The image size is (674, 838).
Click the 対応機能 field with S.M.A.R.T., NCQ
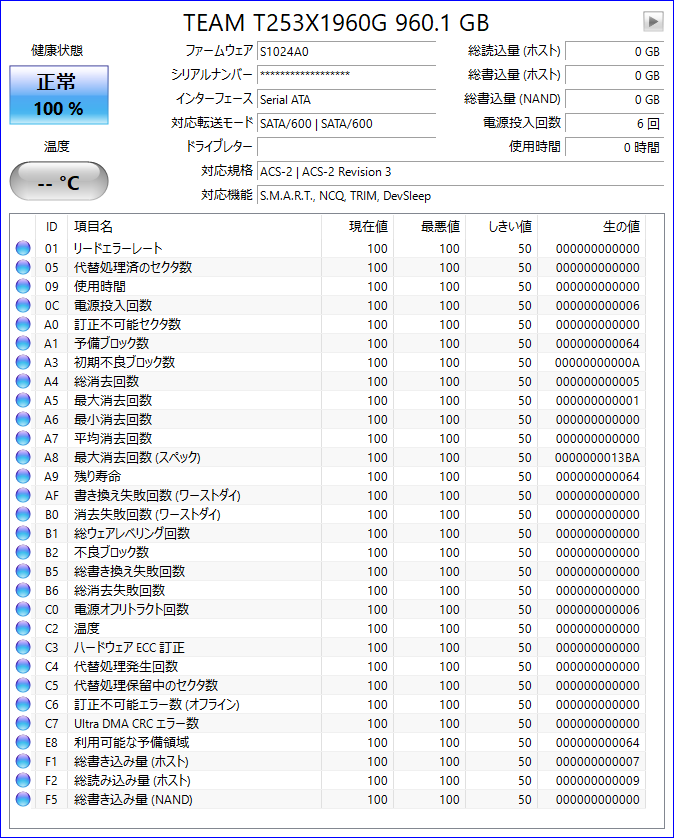point(460,196)
